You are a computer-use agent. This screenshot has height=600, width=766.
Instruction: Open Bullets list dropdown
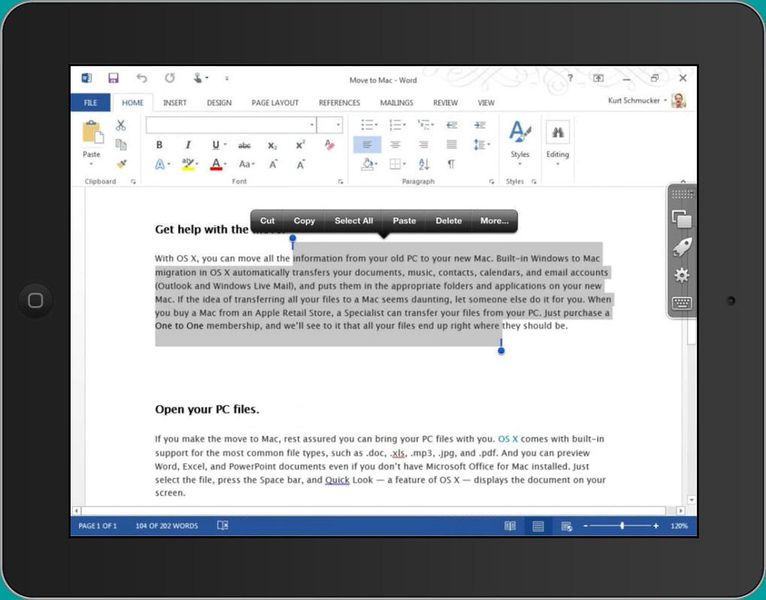pos(376,125)
